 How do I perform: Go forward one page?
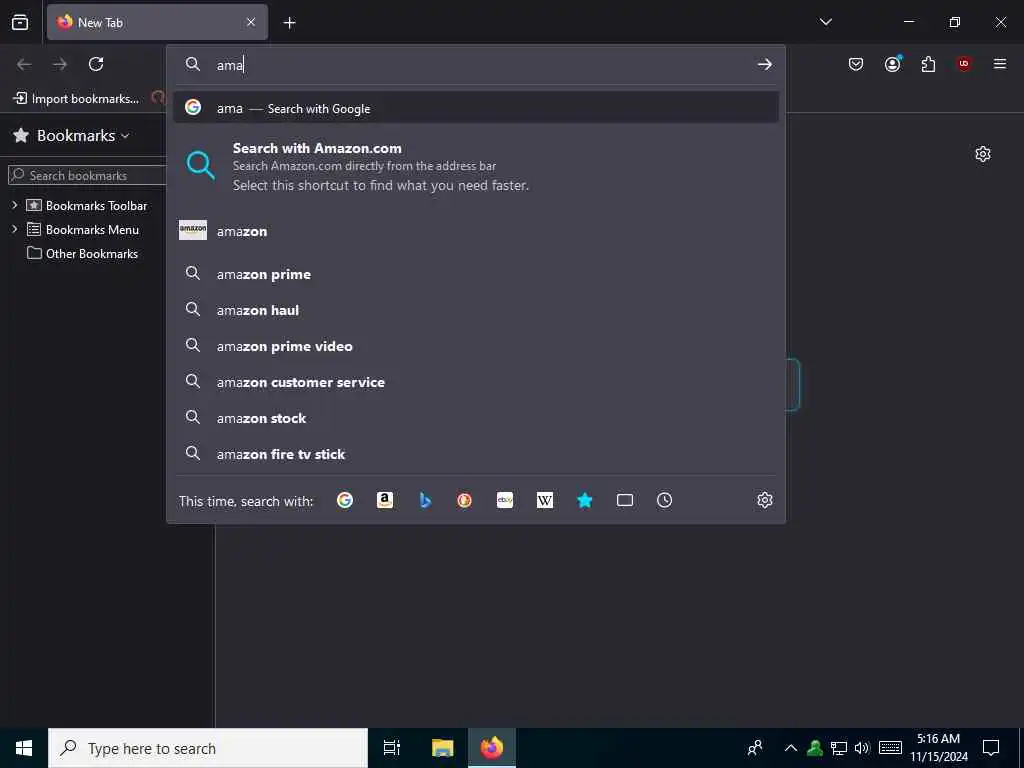point(60,64)
